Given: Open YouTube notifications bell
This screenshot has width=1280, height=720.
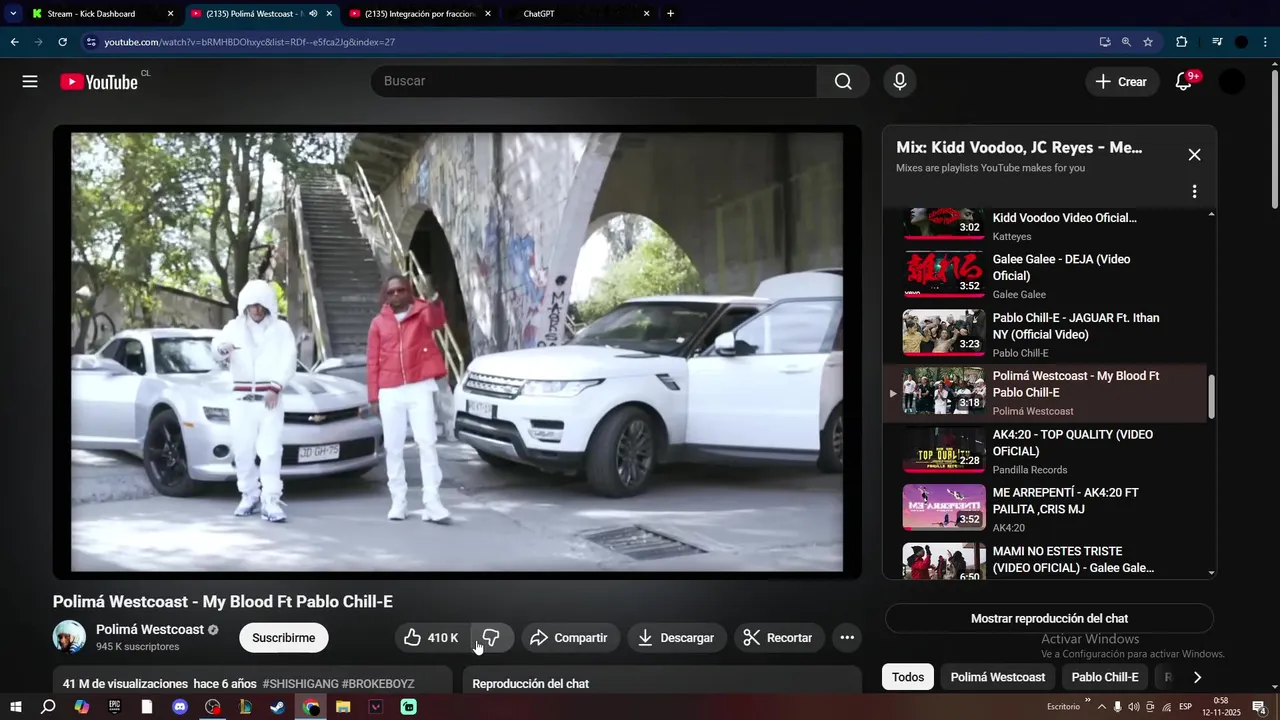Looking at the screenshot, I should click(x=1184, y=82).
